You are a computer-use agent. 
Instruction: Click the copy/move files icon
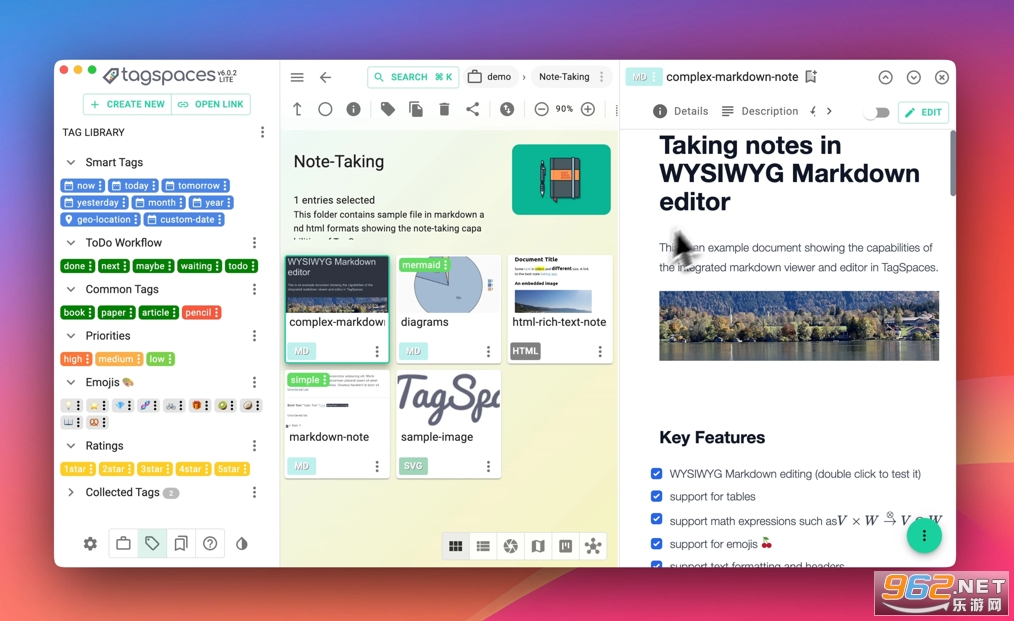pyautogui.click(x=416, y=109)
